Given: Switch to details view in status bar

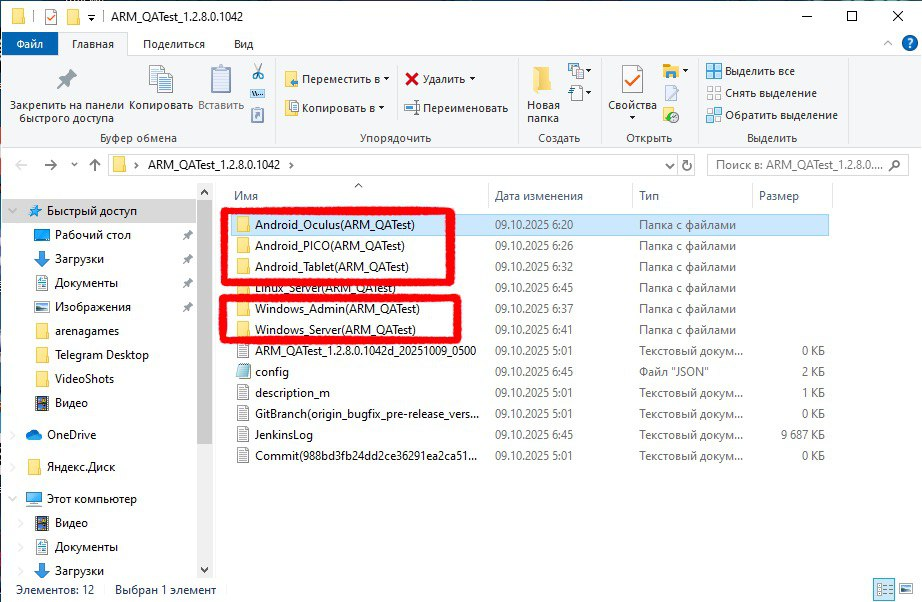Looking at the screenshot, I should [x=884, y=589].
